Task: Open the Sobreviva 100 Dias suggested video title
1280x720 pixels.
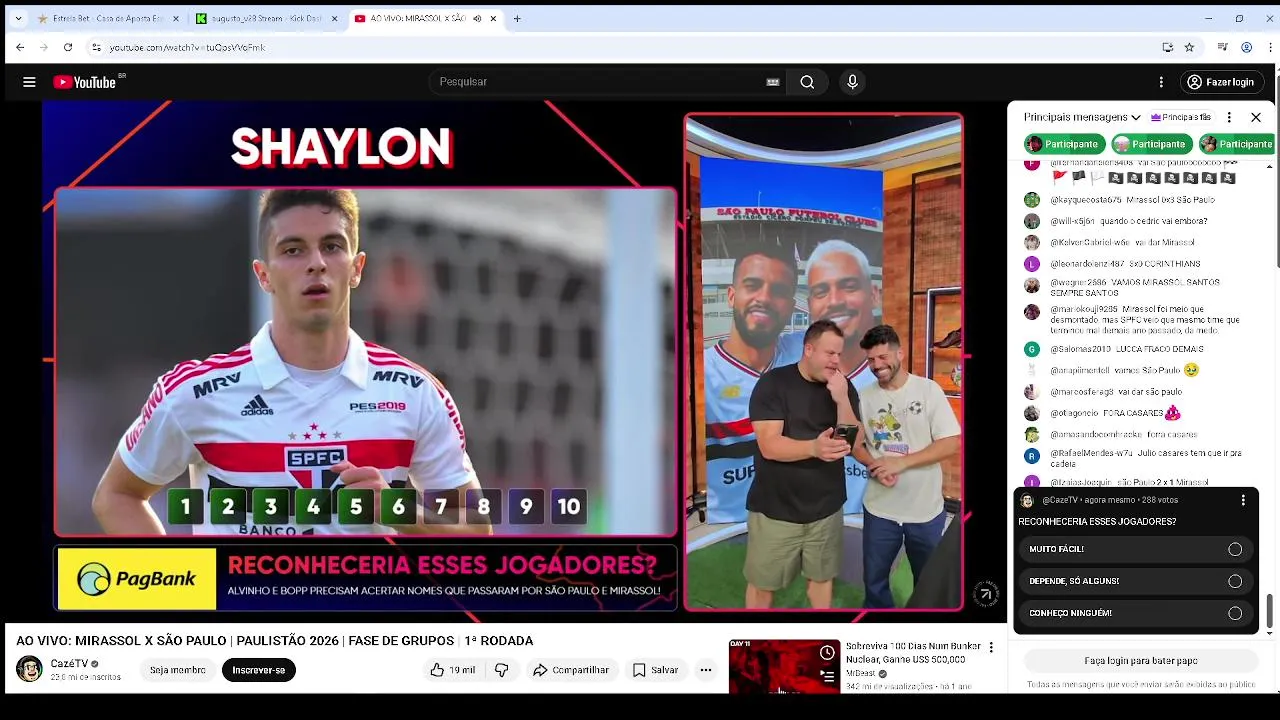Action: pyautogui.click(x=913, y=652)
